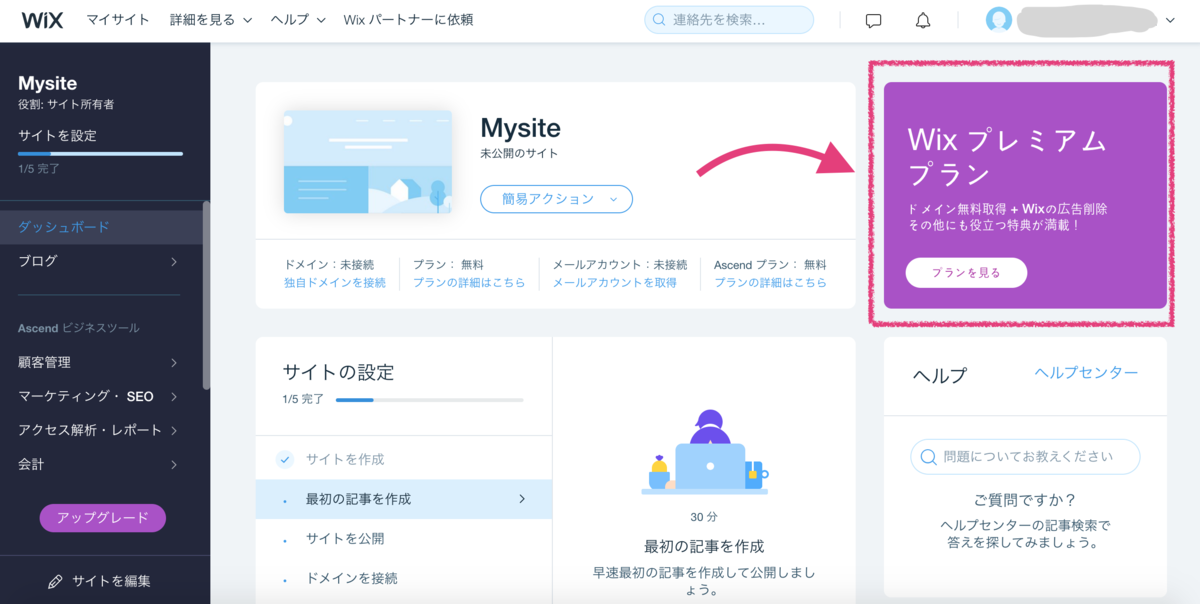
Task: Click the プランを見る button
Action: [966, 273]
